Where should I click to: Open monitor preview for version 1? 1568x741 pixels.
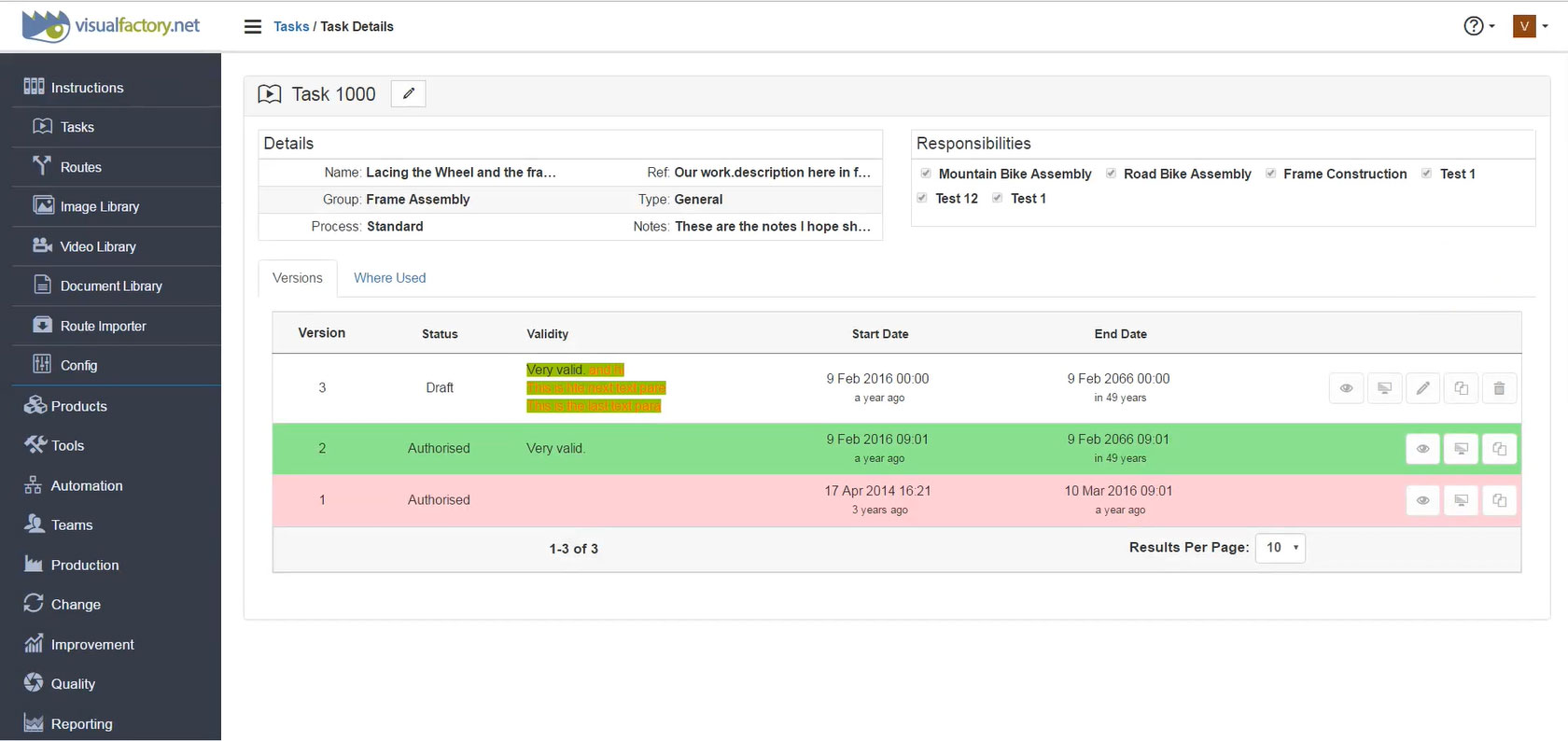pos(1461,500)
